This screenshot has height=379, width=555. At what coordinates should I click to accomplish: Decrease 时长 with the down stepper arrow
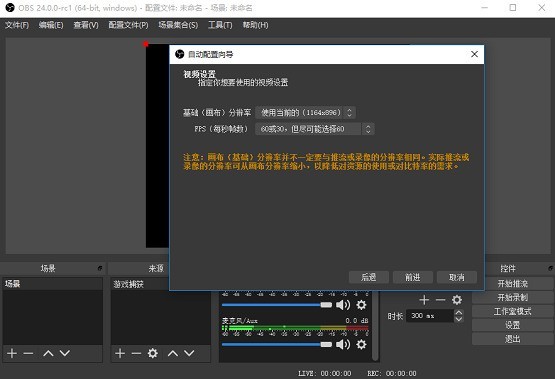(x=459, y=319)
